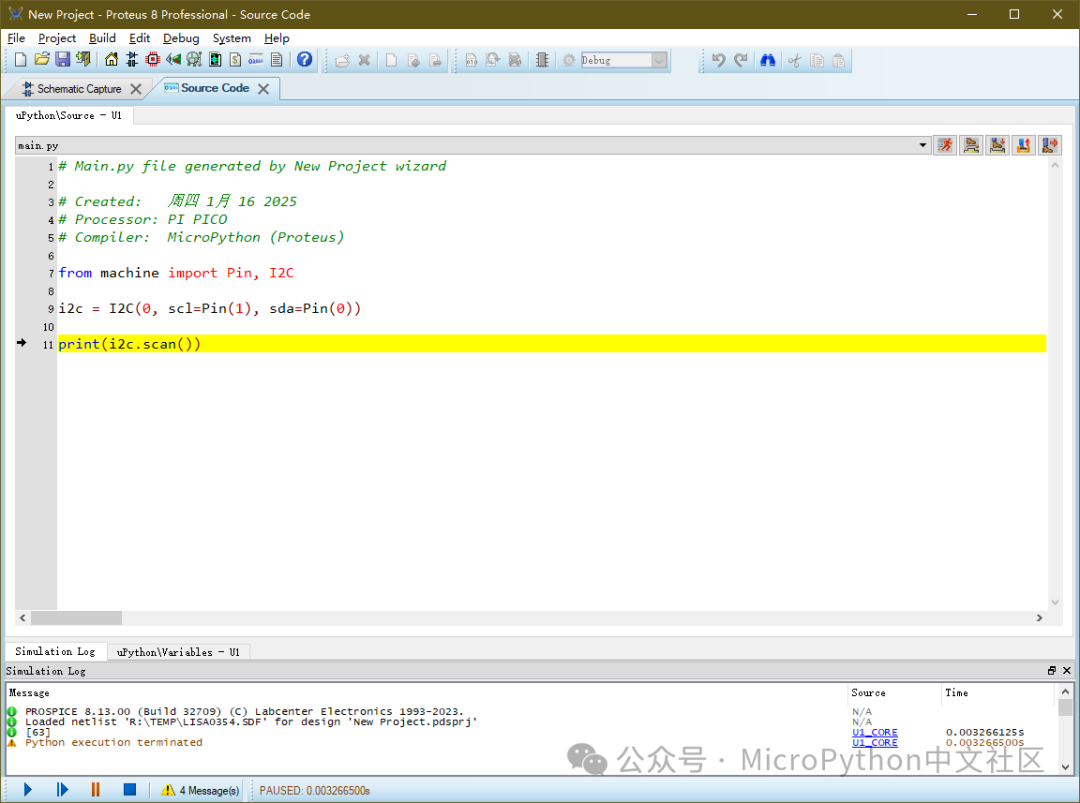Viewport: 1080px width, 803px height.
Task: Click the Add New Project folder icon
Action: (x=342, y=61)
